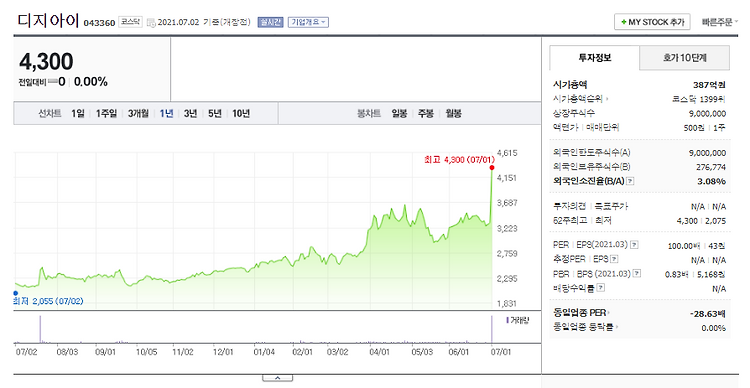Collapse the chart with the bottom arrow
The width and height of the screenshot is (750, 388).
point(277,378)
